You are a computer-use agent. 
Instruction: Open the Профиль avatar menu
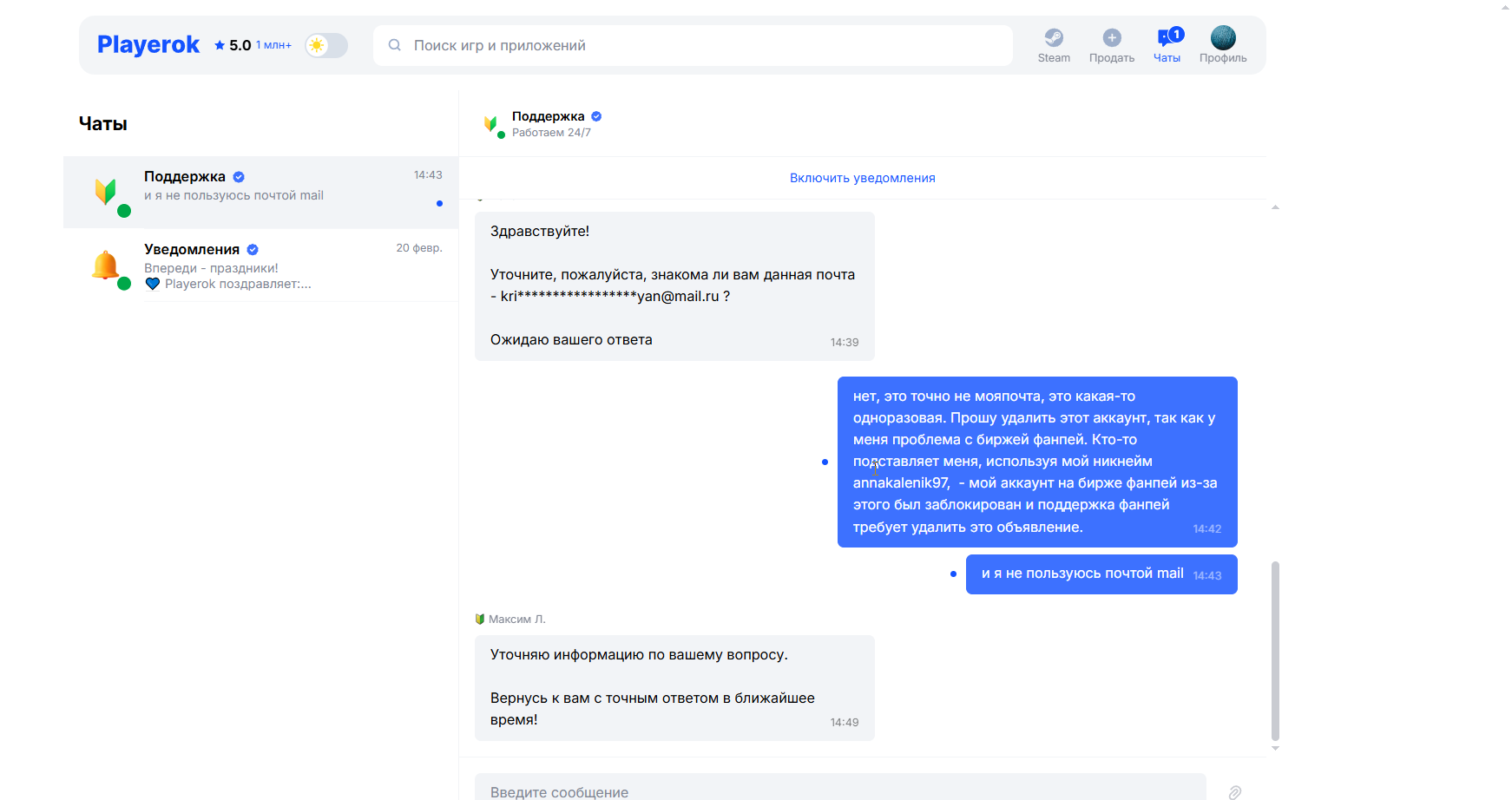1223,46
